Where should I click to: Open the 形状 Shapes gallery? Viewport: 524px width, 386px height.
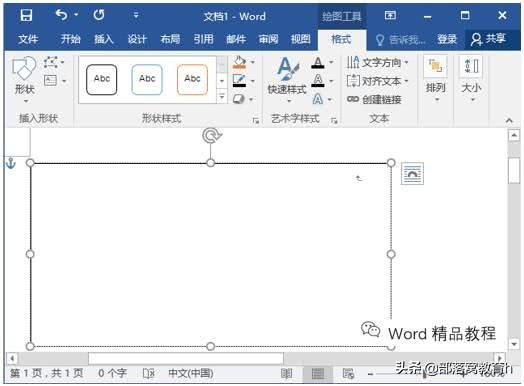(x=24, y=80)
